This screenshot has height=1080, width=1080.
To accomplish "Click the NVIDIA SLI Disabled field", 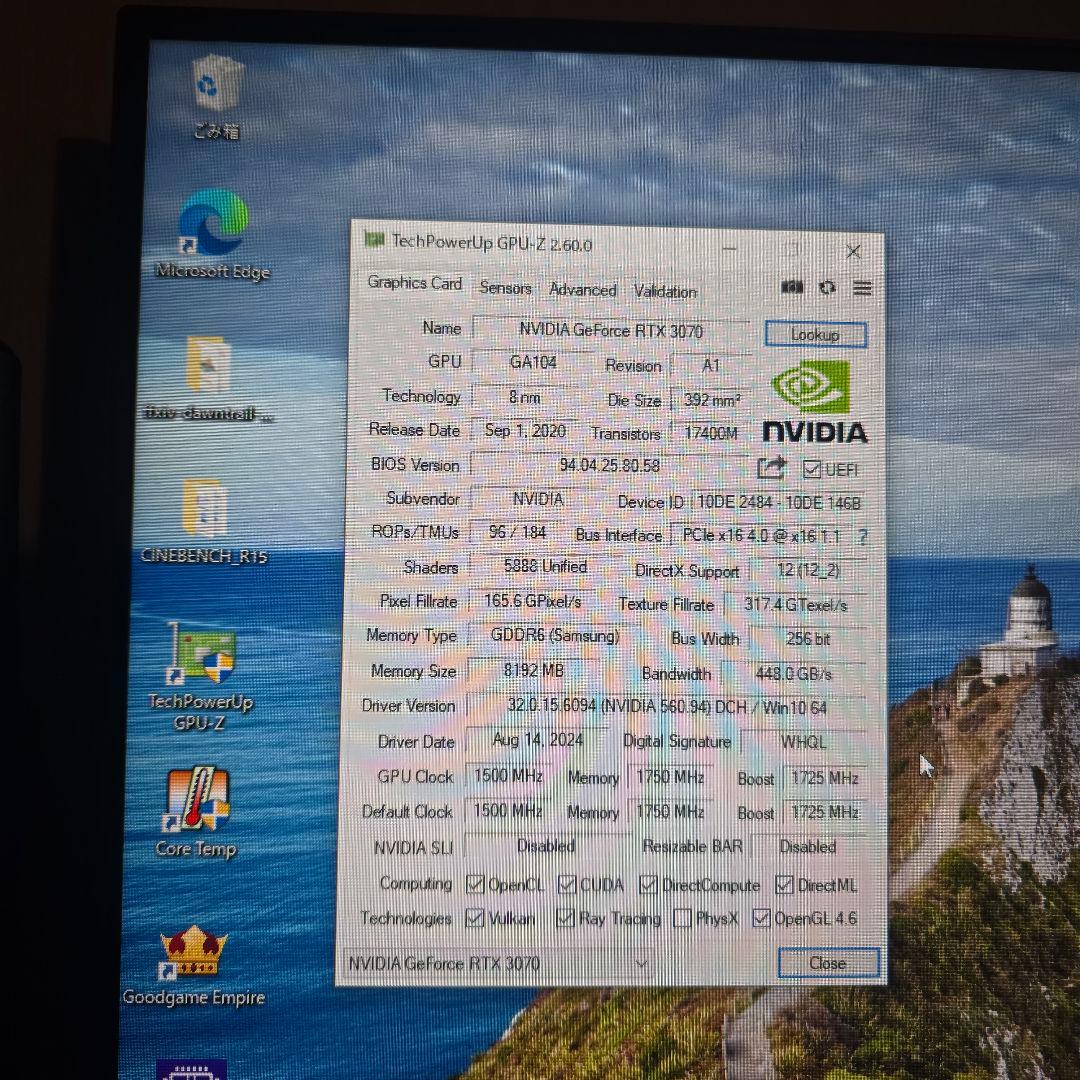I will coord(546,846).
